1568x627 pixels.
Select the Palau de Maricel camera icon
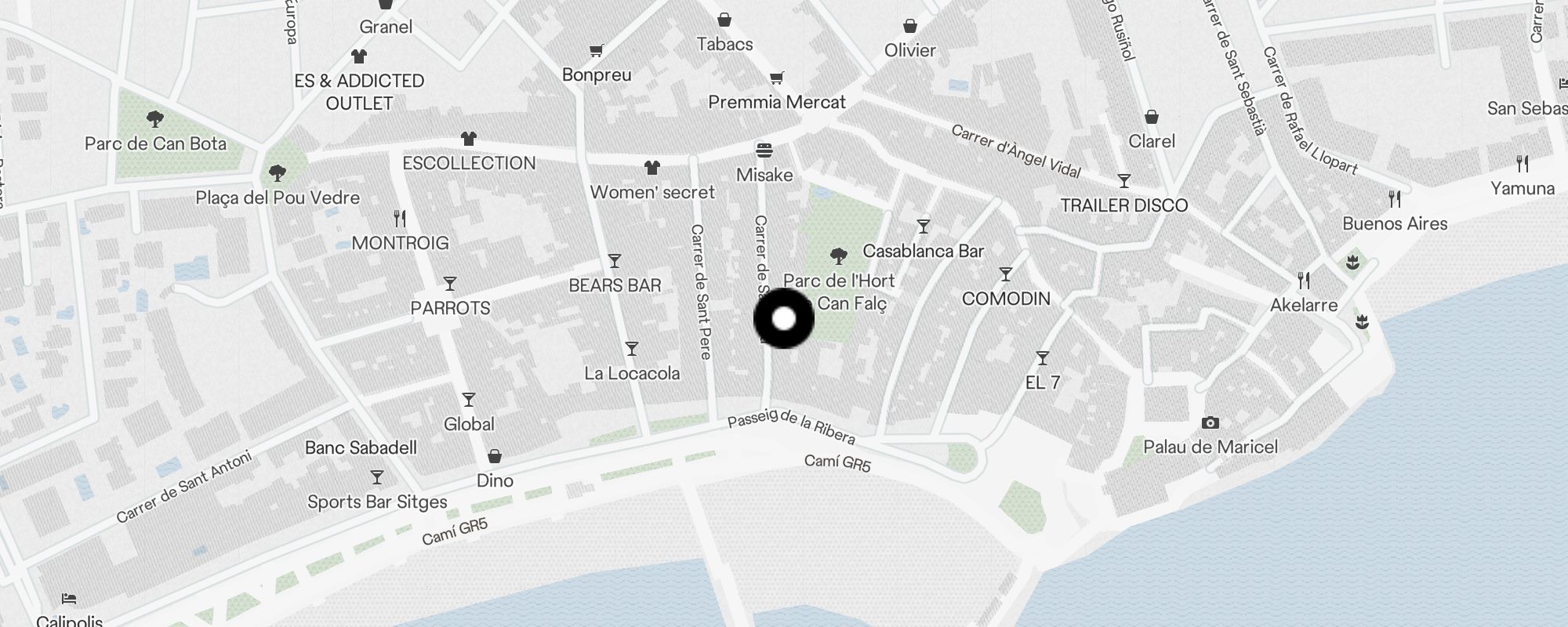(1210, 423)
